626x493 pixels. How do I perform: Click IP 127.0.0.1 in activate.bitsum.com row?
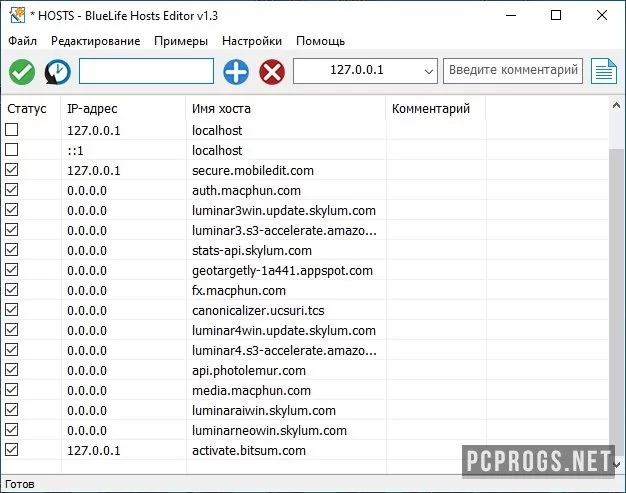point(93,450)
